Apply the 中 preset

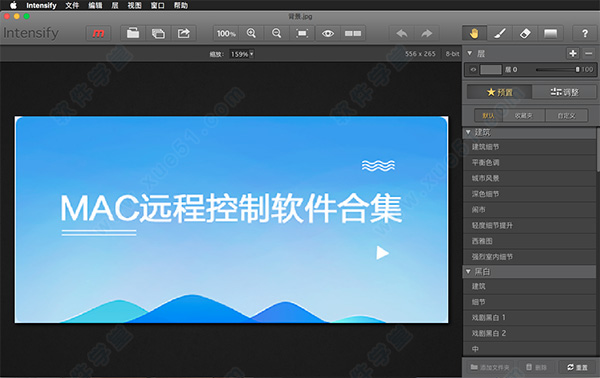click(530, 349)
